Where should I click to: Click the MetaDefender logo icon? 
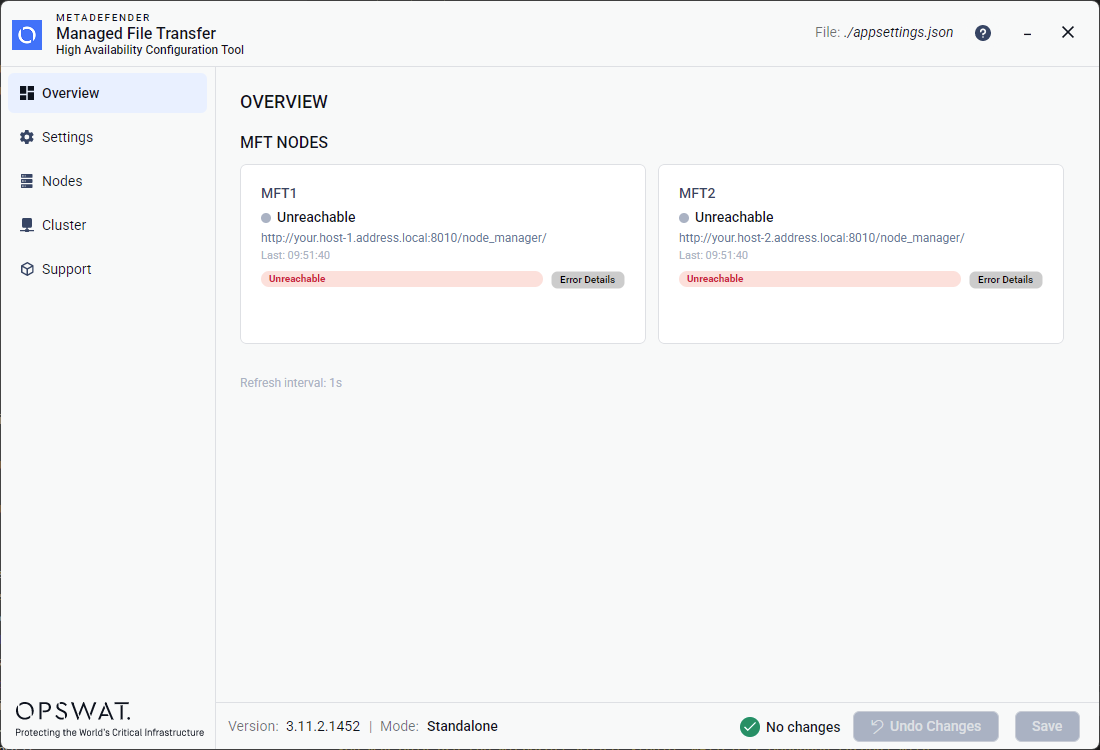(27, 34)
